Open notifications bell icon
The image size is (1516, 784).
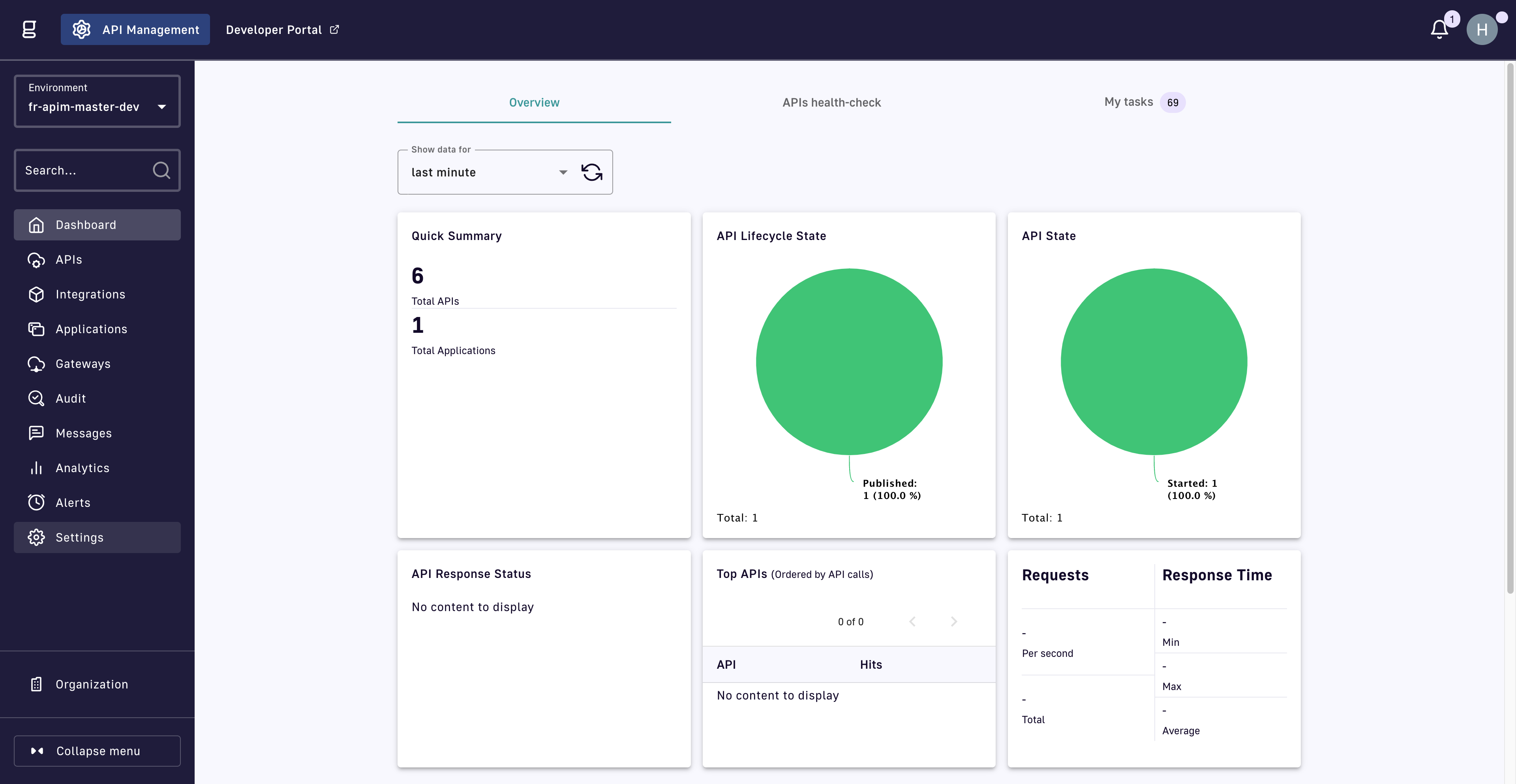point(1439,30)
